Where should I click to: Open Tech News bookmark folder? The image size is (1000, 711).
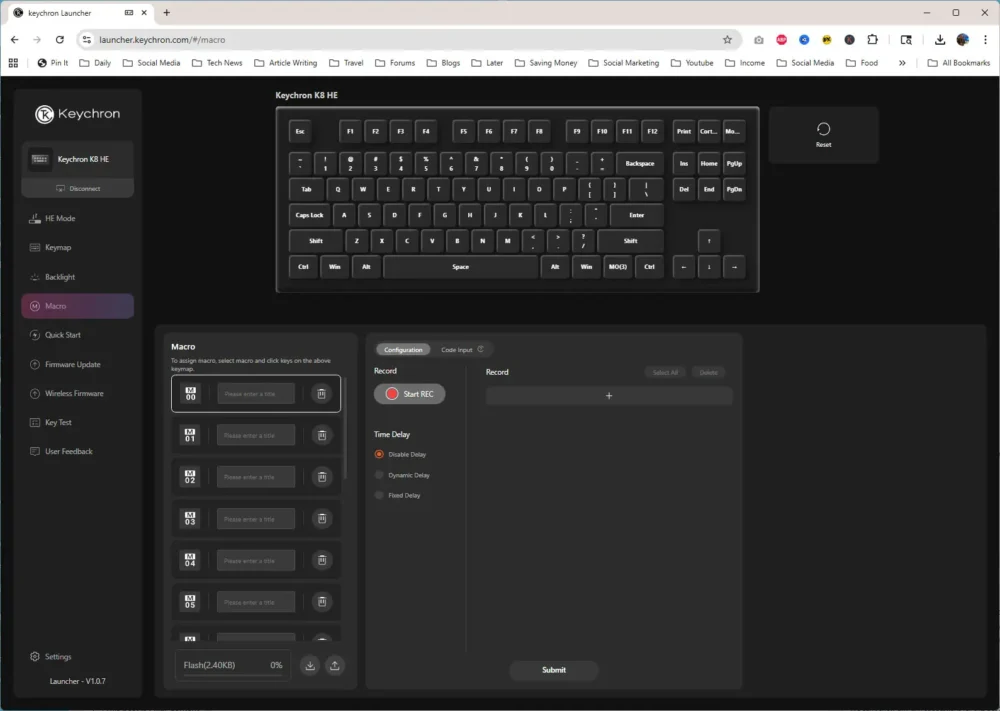coord(217,63)
